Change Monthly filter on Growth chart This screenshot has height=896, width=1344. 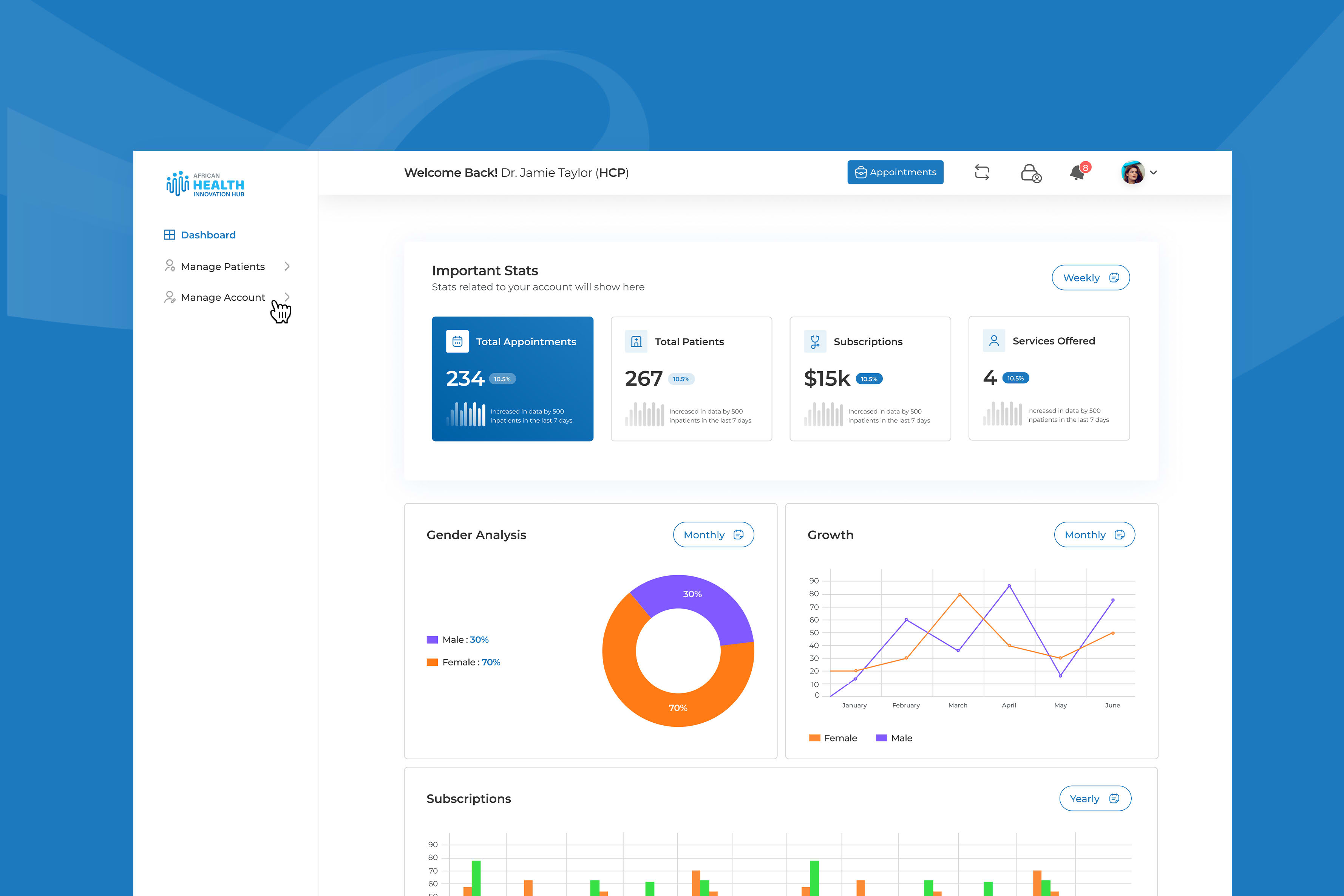[1094, 535]
